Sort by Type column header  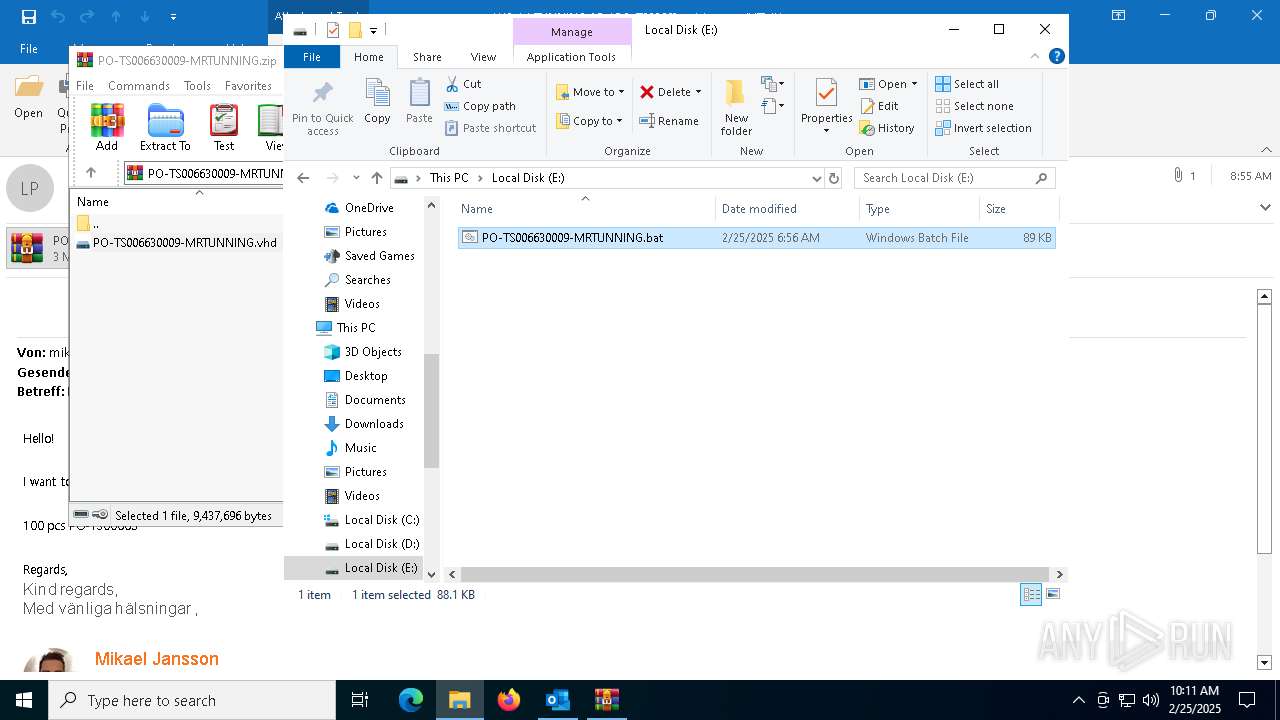(919, 209)
